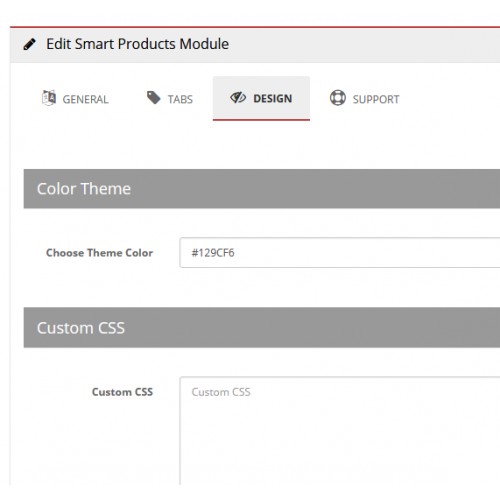
Task: Click the Custom CSS placeholder text
Action: click(221, 392)
